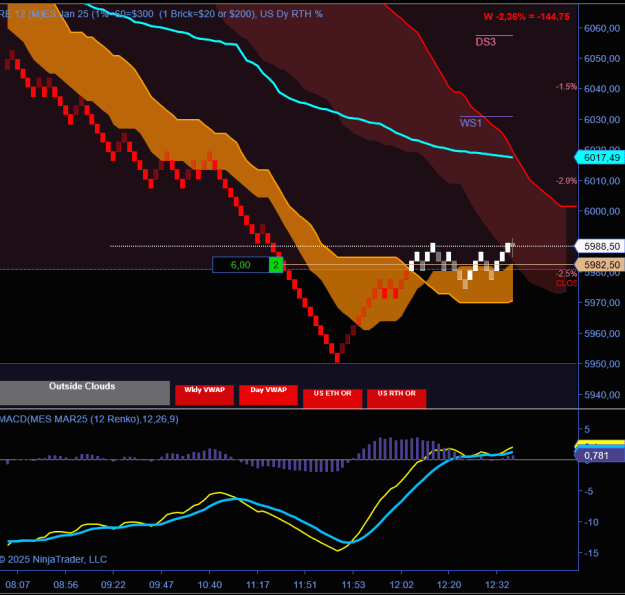Click the WS1 level label

tap(471, 123)
